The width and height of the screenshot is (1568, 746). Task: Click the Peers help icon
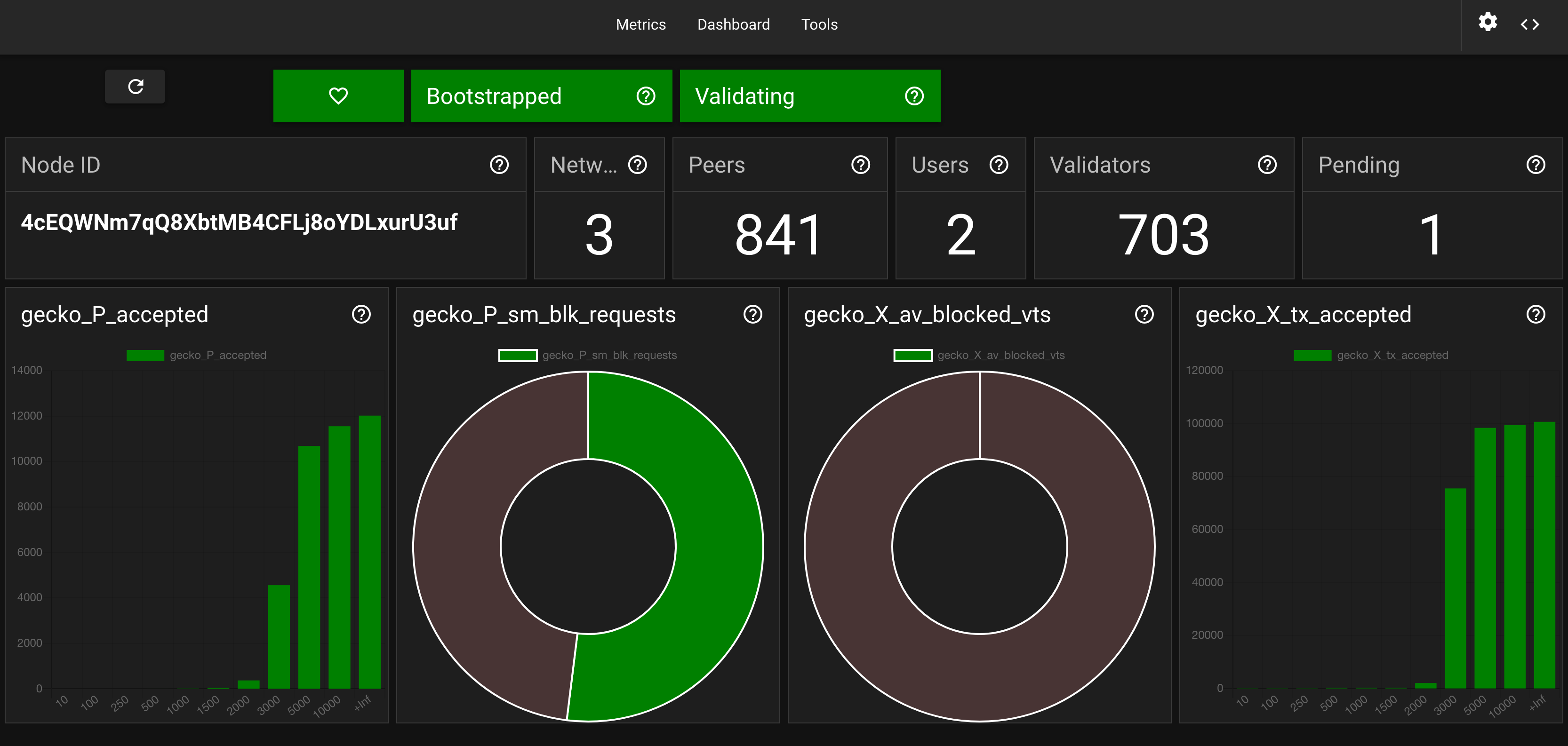point(861,164)
